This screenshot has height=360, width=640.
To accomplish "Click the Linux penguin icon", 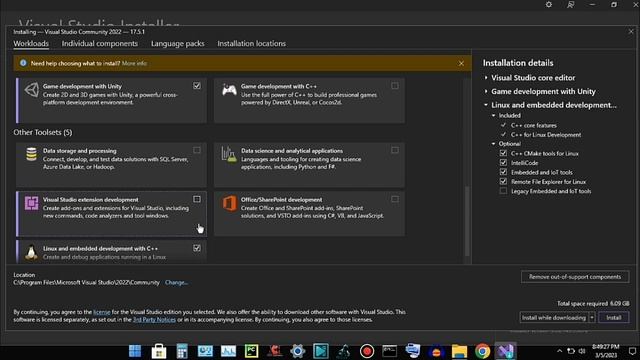I will point(31,252).
